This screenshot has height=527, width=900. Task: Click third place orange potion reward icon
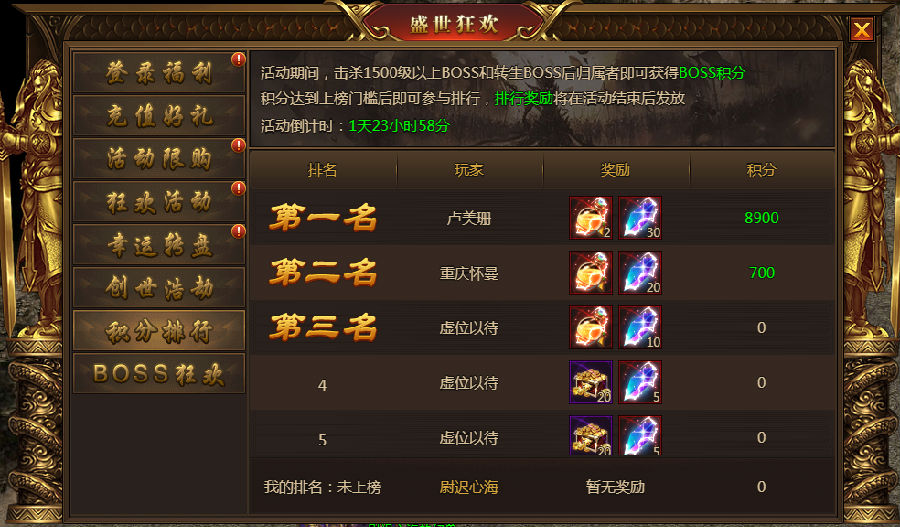click(591, 327)
